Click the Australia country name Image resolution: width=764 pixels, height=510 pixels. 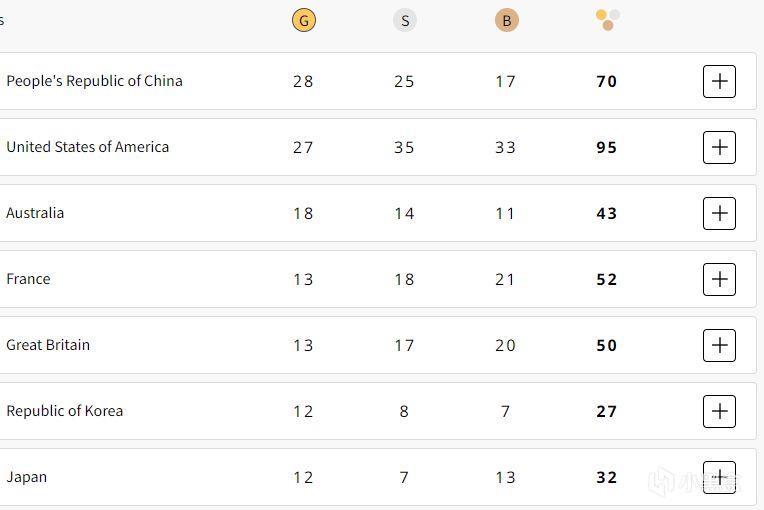pos(35,213)
